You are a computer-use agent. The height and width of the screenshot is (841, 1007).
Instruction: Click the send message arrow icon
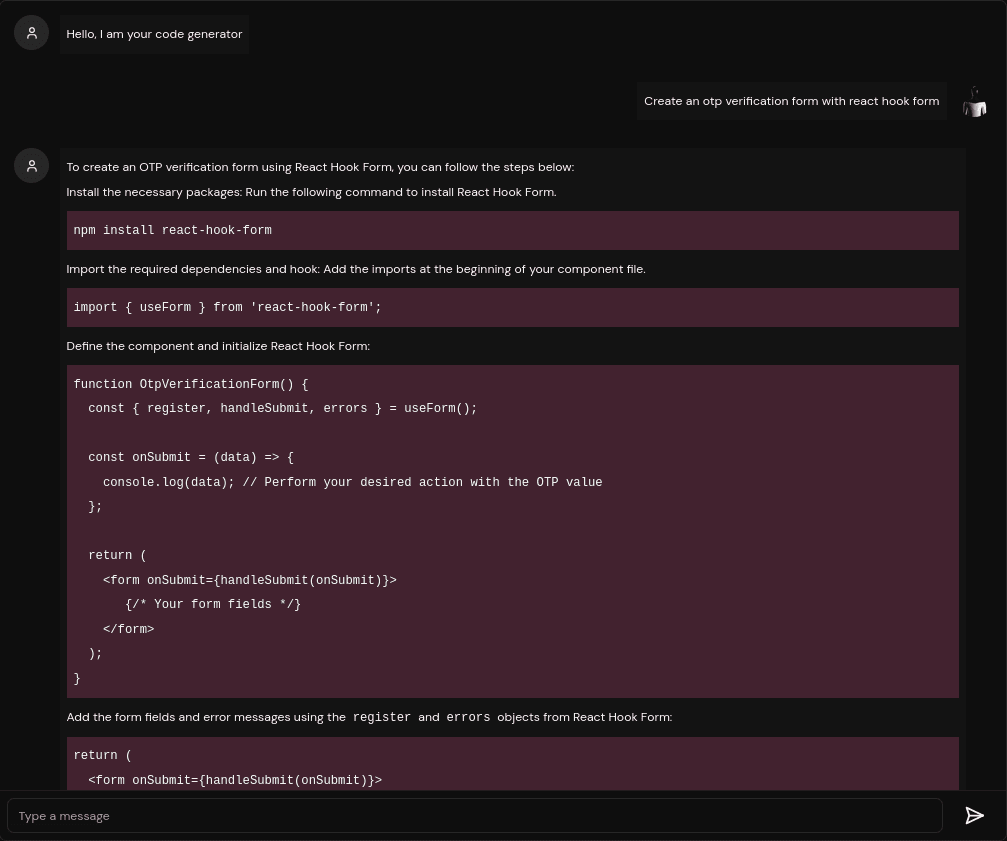click(x=974, y=816)
